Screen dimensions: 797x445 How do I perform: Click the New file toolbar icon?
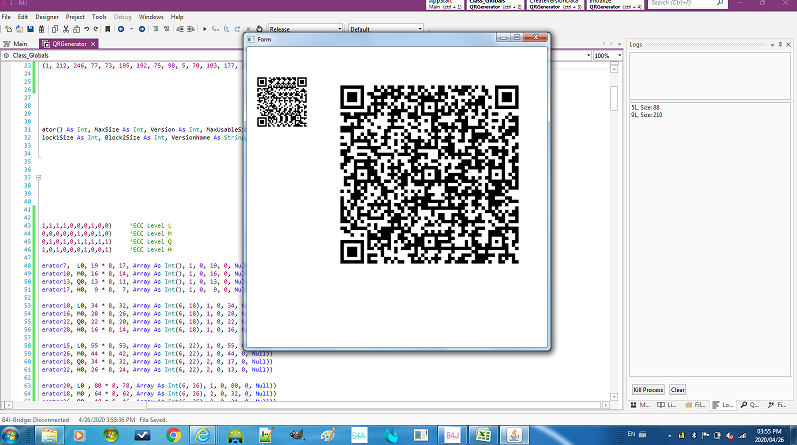pos(8,29)
